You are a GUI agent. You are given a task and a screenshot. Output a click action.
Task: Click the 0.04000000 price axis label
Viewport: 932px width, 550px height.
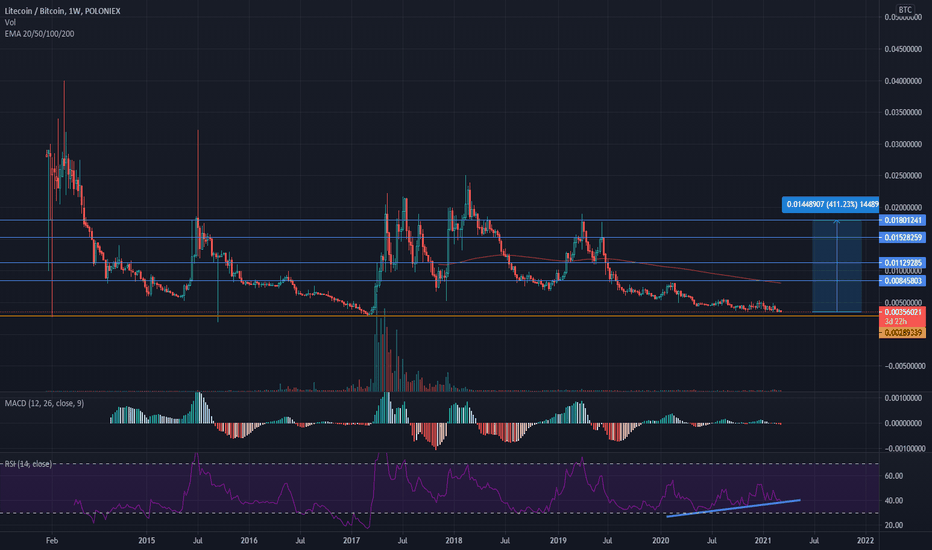coord(903,81)
